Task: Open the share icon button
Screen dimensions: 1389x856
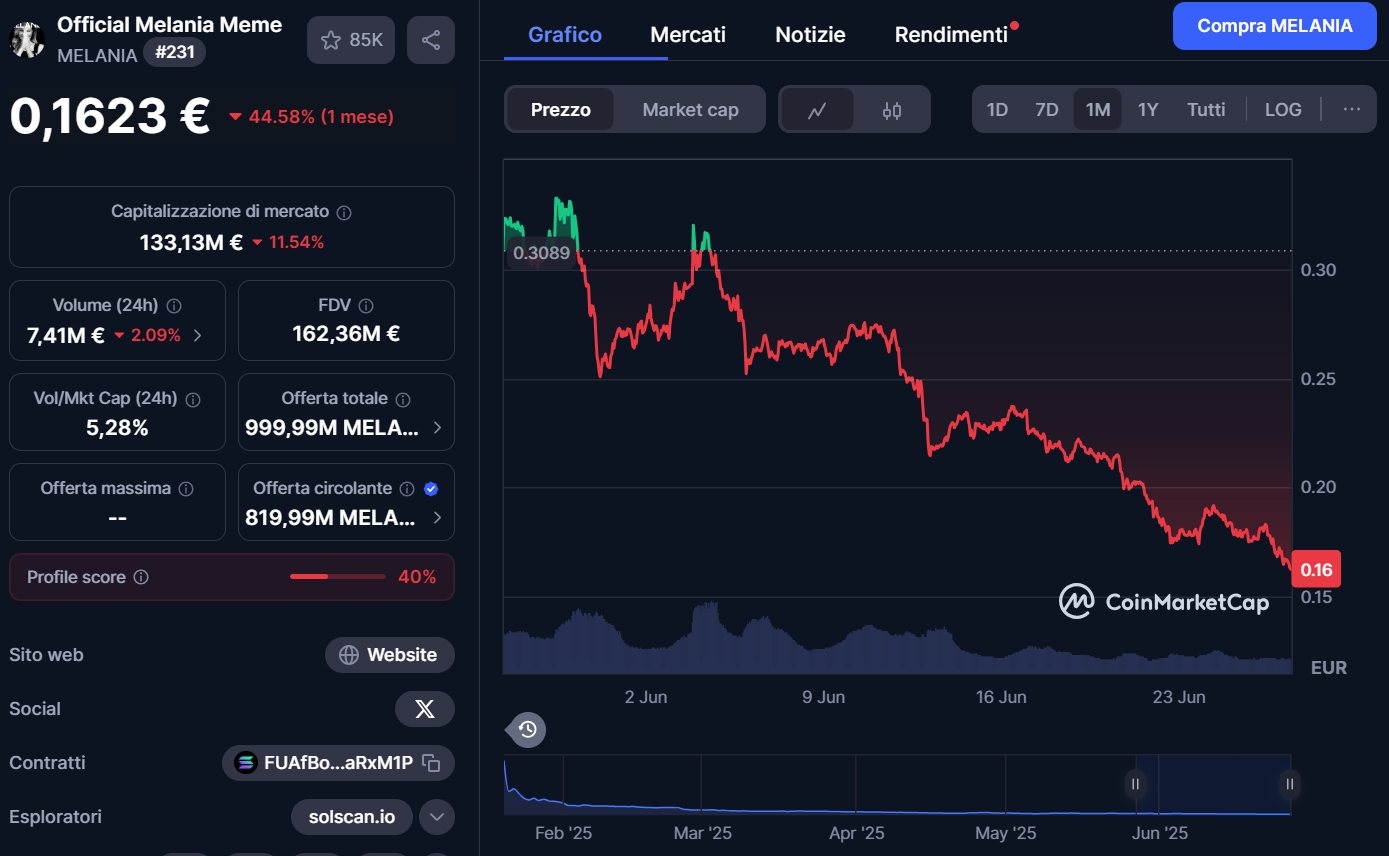Action: pos(431,40)
